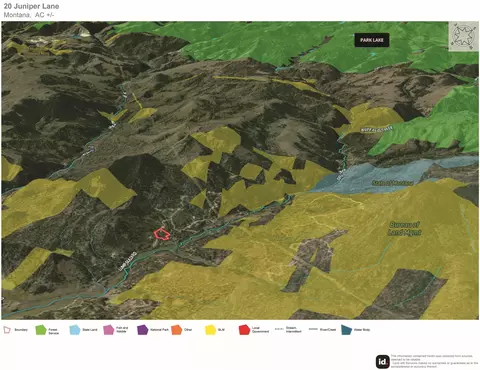Click the River/Creek legend line
The width and height of the screenshot is (480, 370).
(313, 329)
